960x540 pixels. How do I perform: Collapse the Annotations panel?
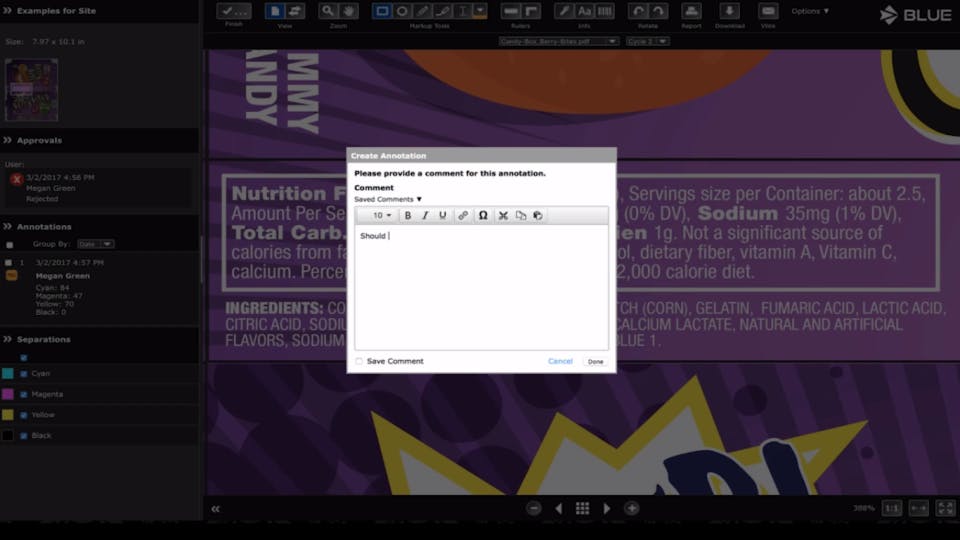[7, 227]
